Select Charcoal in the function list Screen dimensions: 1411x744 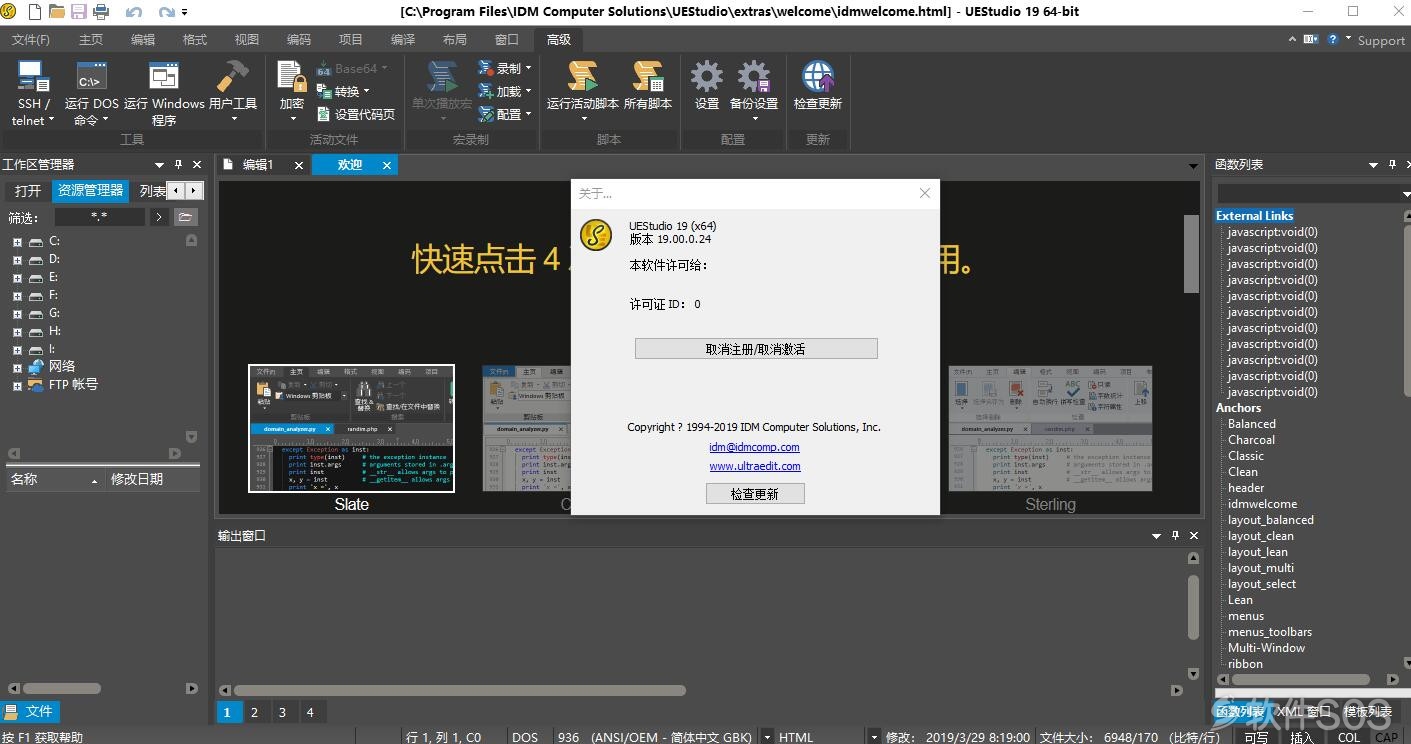(x=1251, y=440)
